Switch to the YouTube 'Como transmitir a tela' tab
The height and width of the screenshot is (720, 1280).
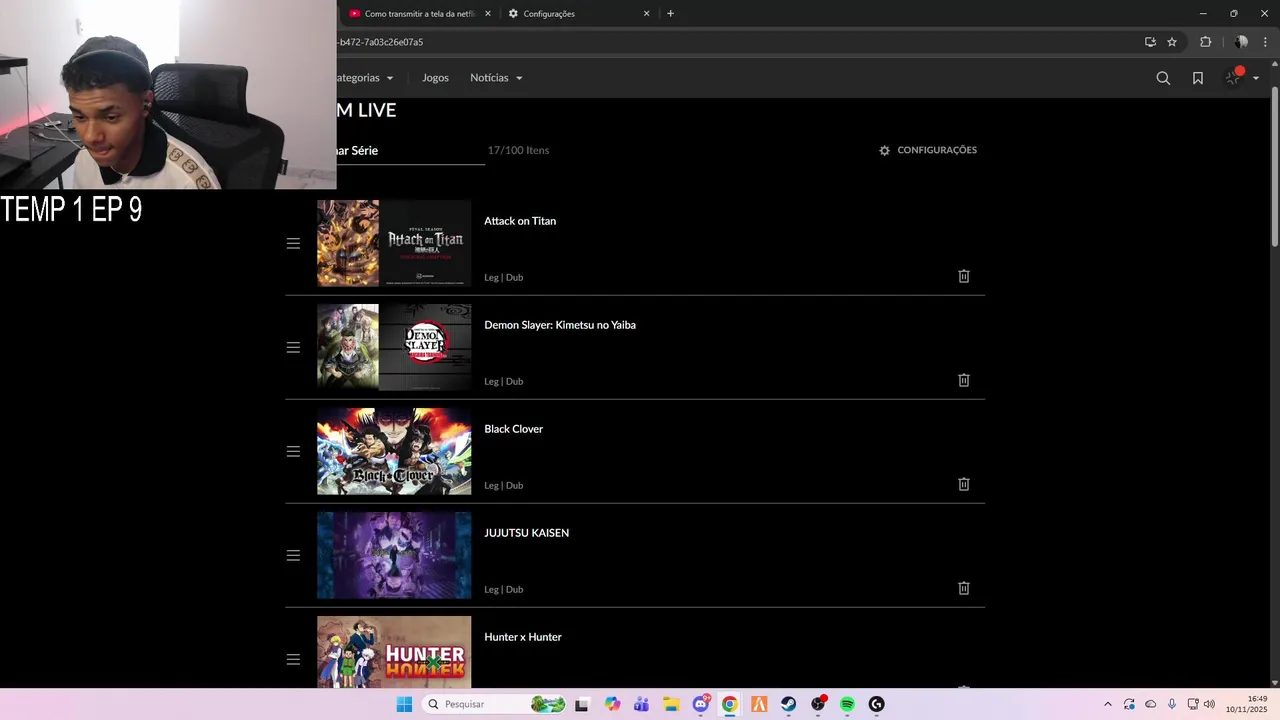(418, 14)
